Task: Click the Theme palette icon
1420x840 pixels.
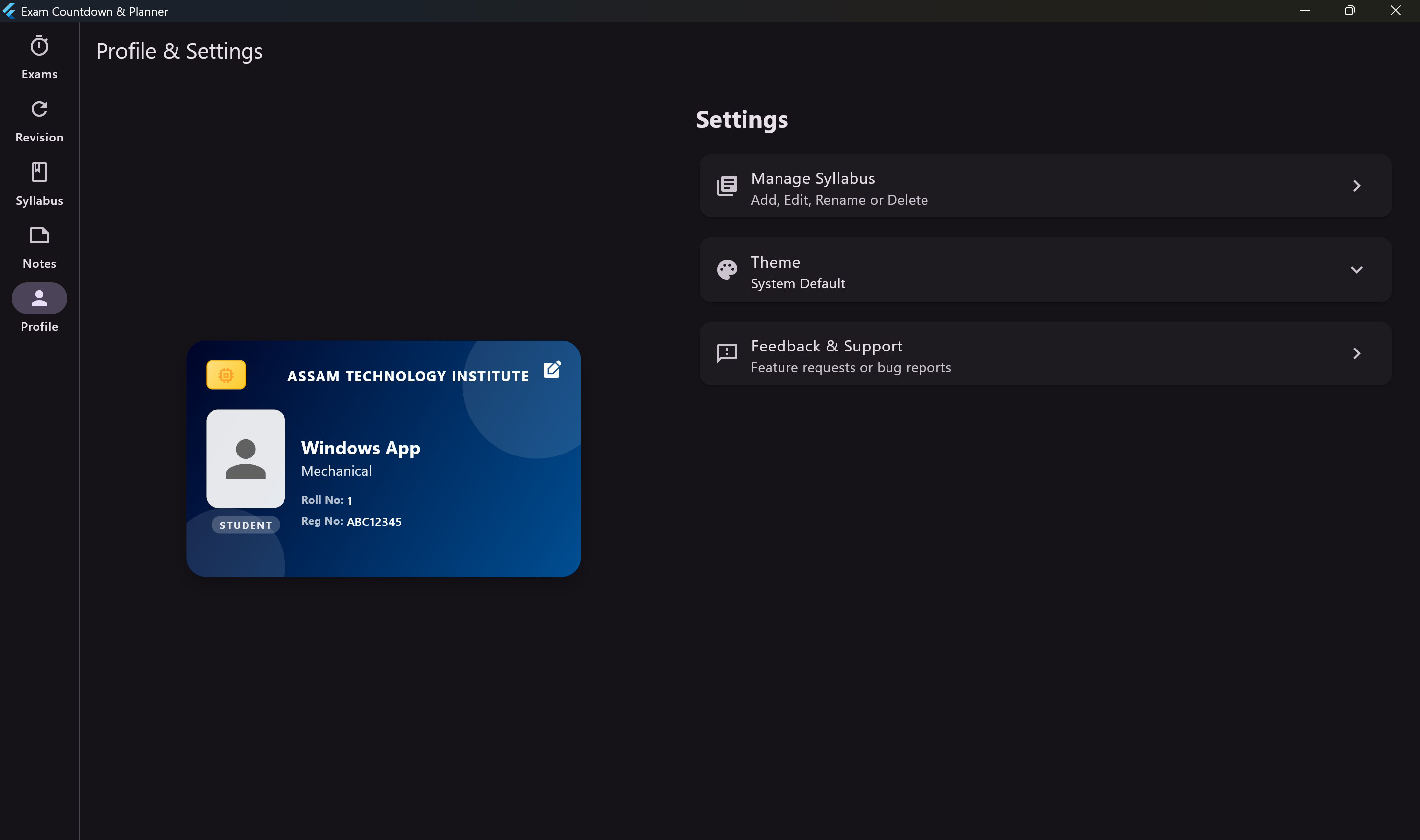Action: [x=727, y=270]
